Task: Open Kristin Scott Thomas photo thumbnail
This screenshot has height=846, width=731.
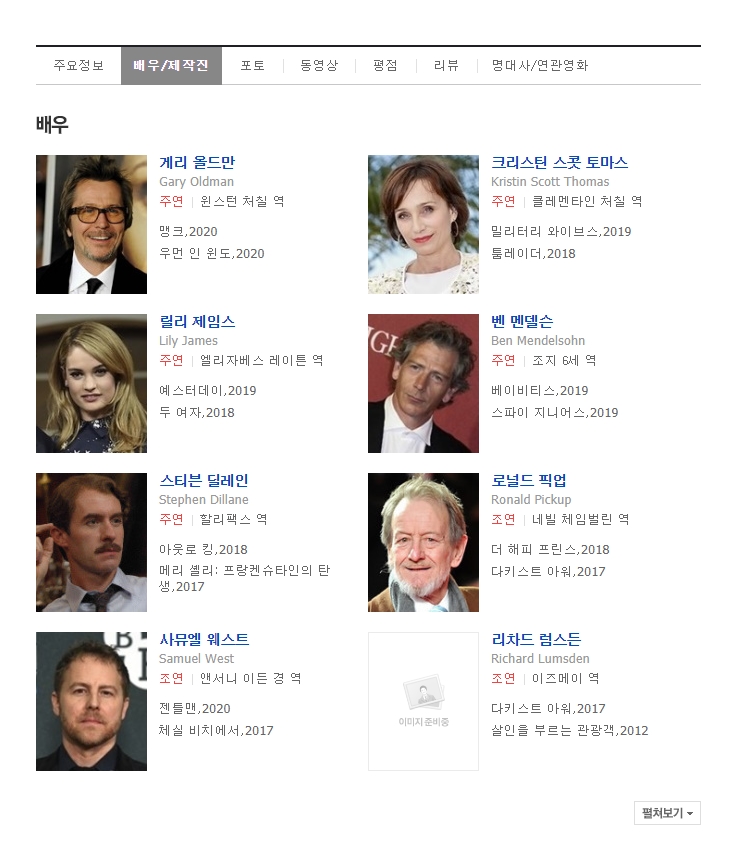Action: pos(423,224)
